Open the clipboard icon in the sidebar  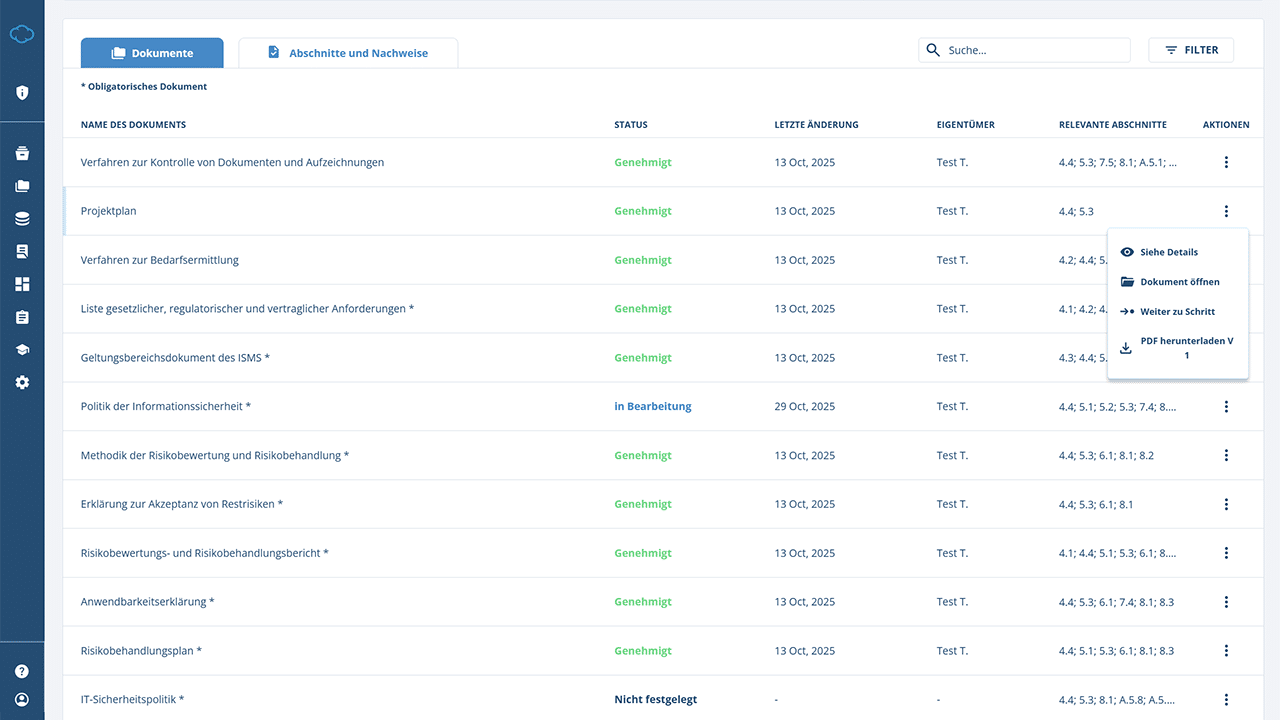point(22,317)
